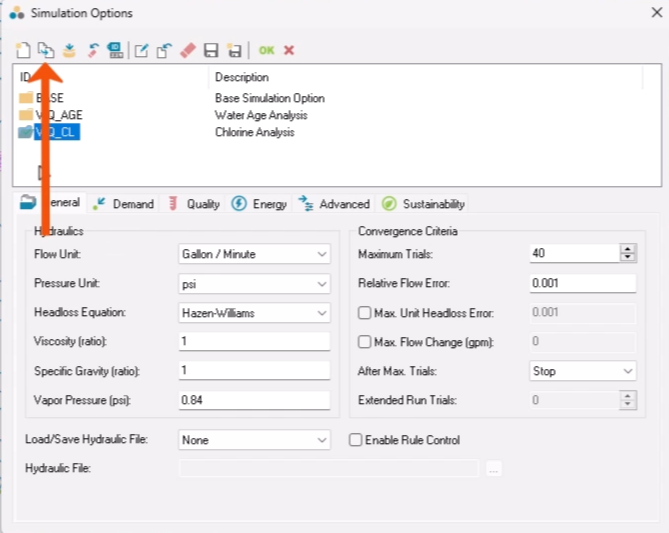Viewport: 669px width, 533px height.
Task: Open the Quality tab
Action: coord(194,204)
